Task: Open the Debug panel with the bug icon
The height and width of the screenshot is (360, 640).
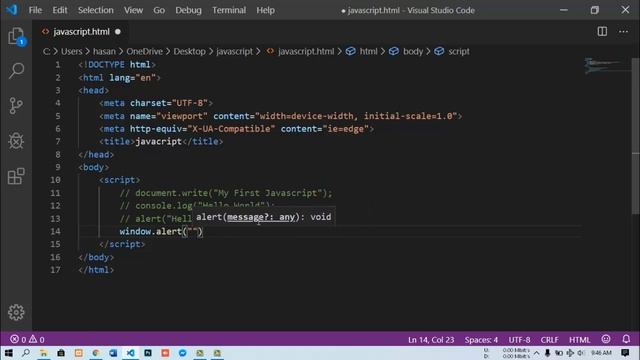Action: pos(16,141)
